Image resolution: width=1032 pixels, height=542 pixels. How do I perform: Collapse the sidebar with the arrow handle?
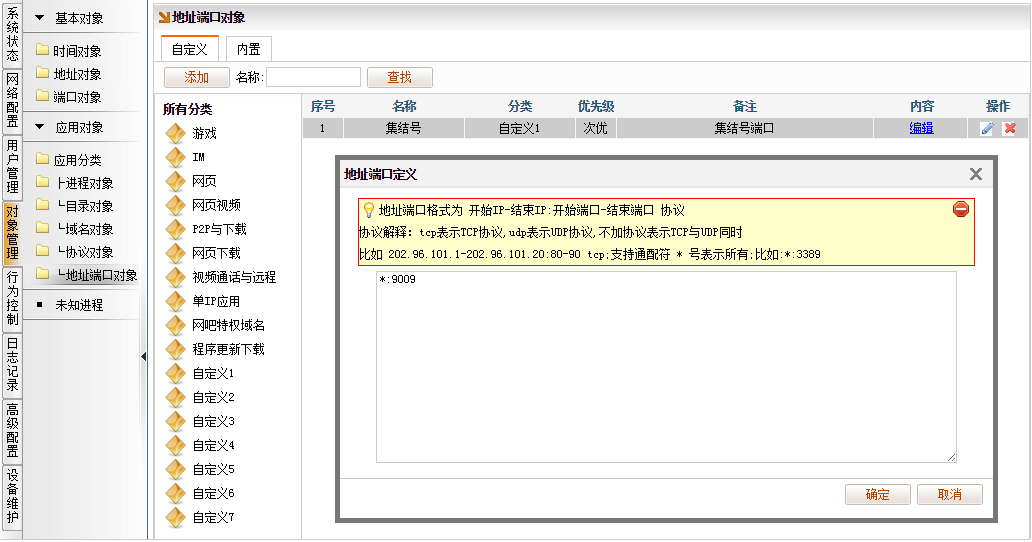[143, 357]
